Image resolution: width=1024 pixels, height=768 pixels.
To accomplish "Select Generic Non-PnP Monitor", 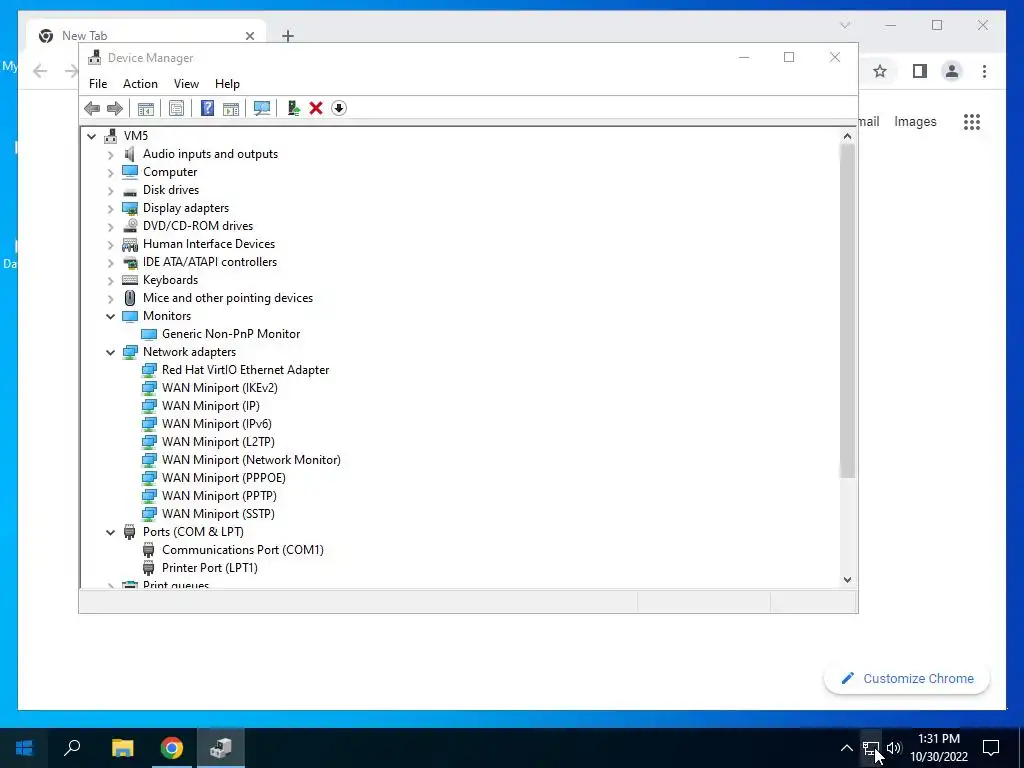I will pos(231,334).
